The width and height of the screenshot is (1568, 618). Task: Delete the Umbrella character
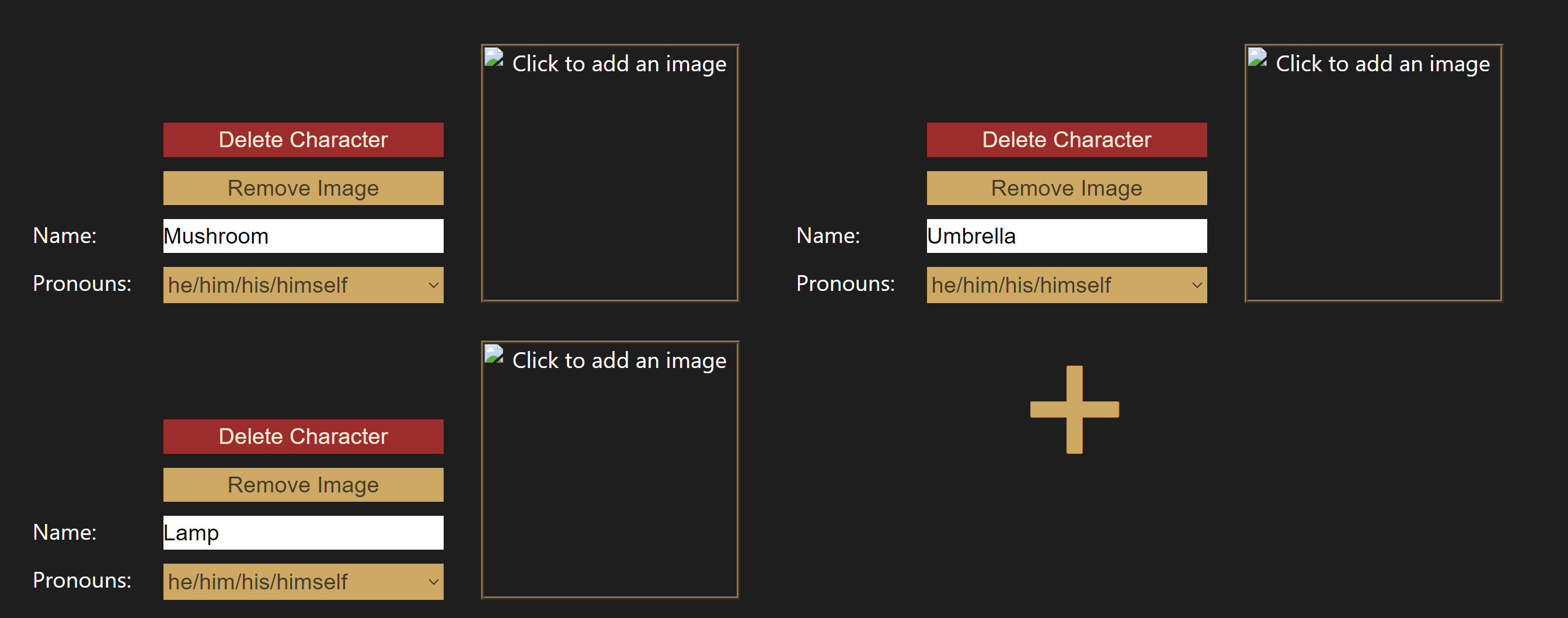click(1066, 140)
